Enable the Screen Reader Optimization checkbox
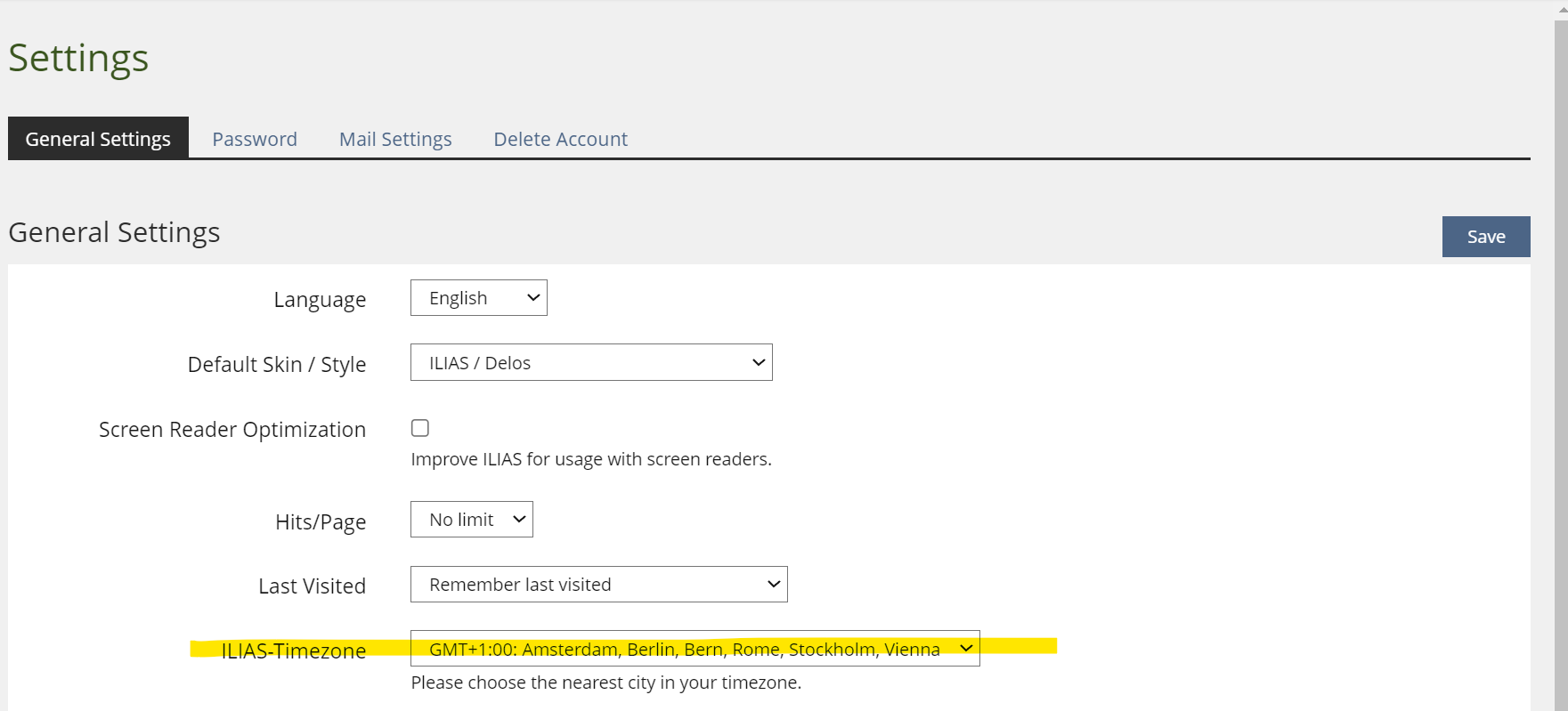 [420, 428]
